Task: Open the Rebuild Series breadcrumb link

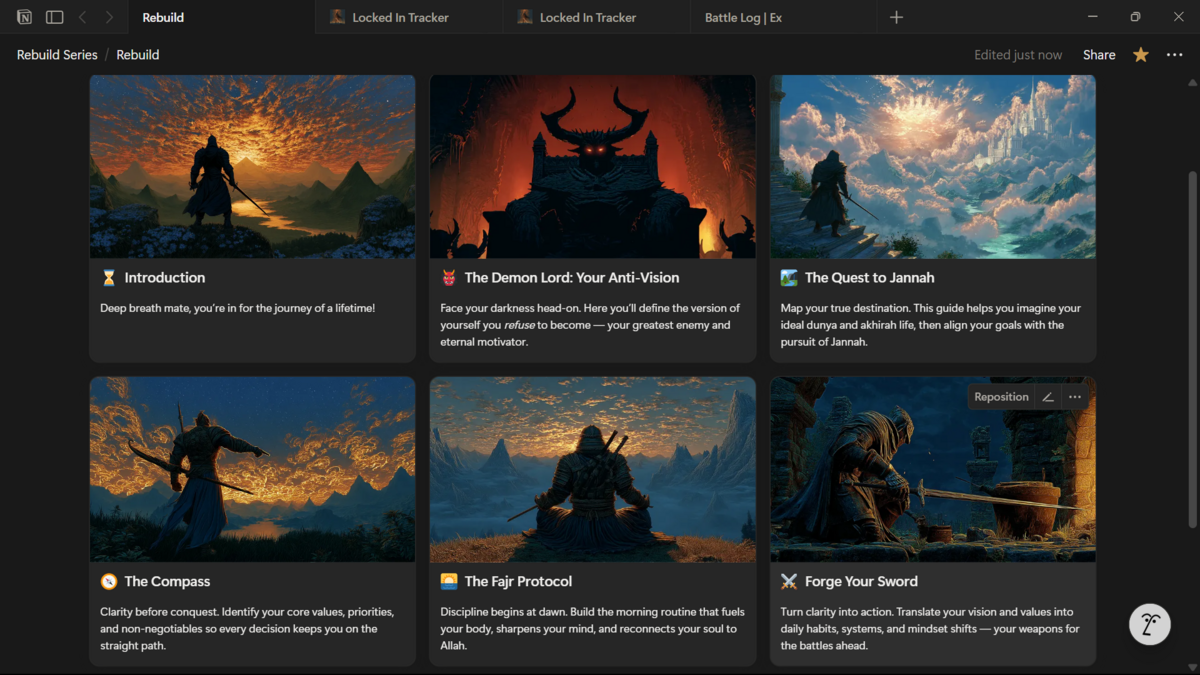Action: [x=57, y=55]
